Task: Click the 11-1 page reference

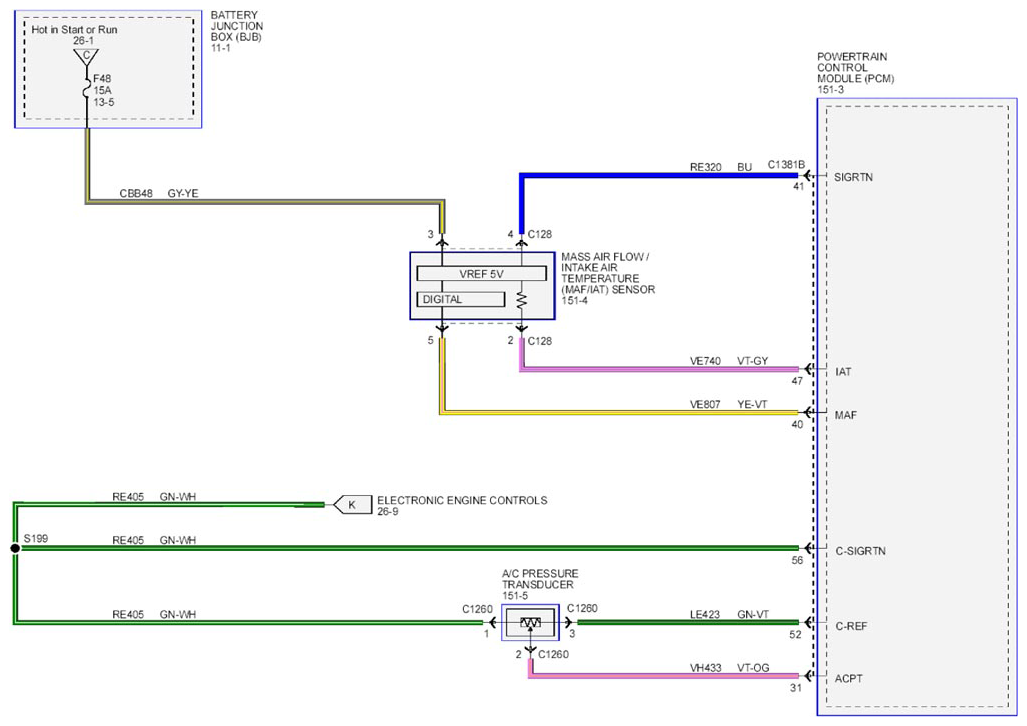Action: (221, 48)
